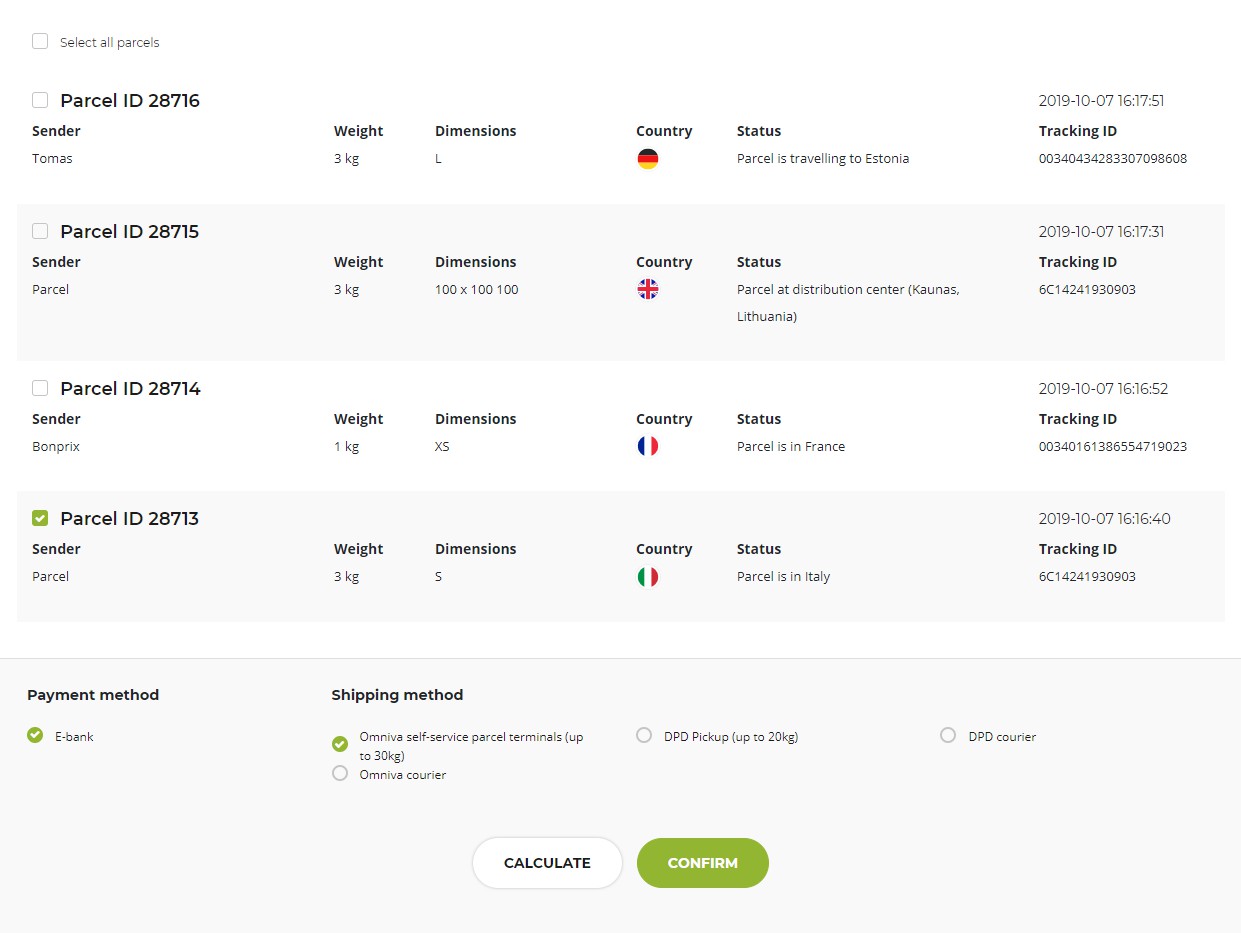Click the French flag icon for parcel 28714
This screenshot has height=933, width=1241.
648,447
